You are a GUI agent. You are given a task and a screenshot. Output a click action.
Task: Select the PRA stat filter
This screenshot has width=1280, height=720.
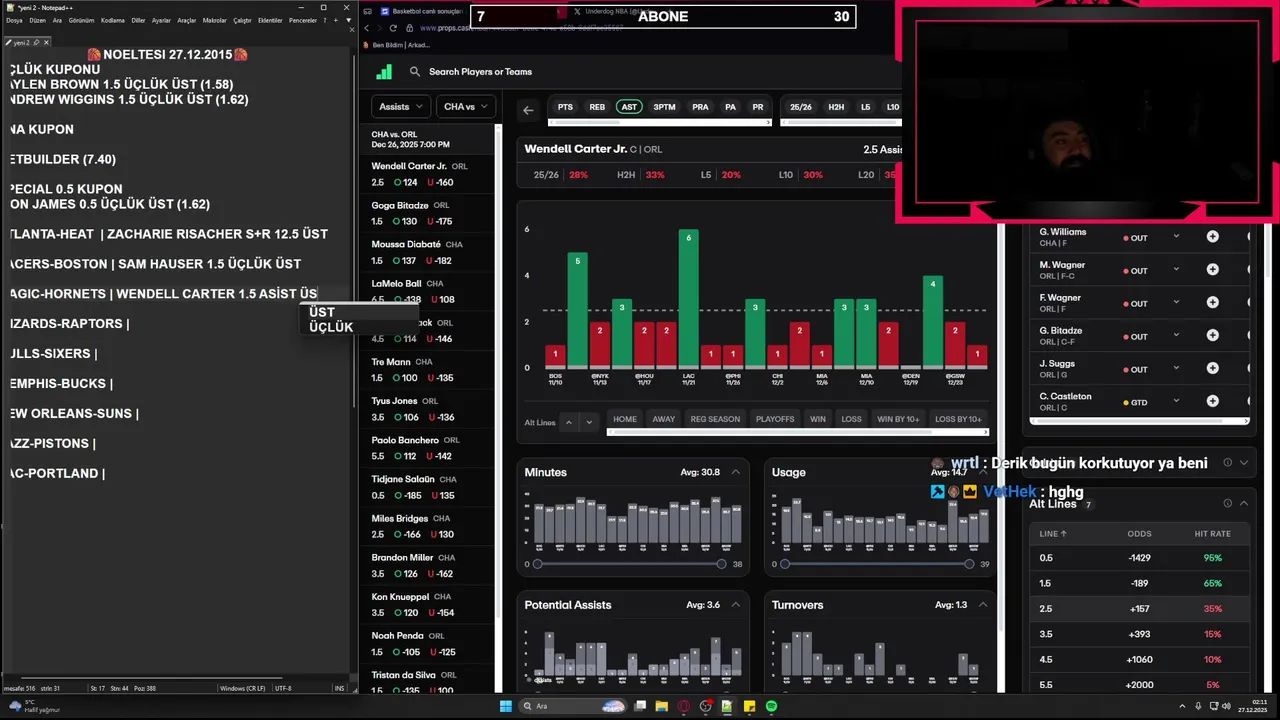(700, 107)
